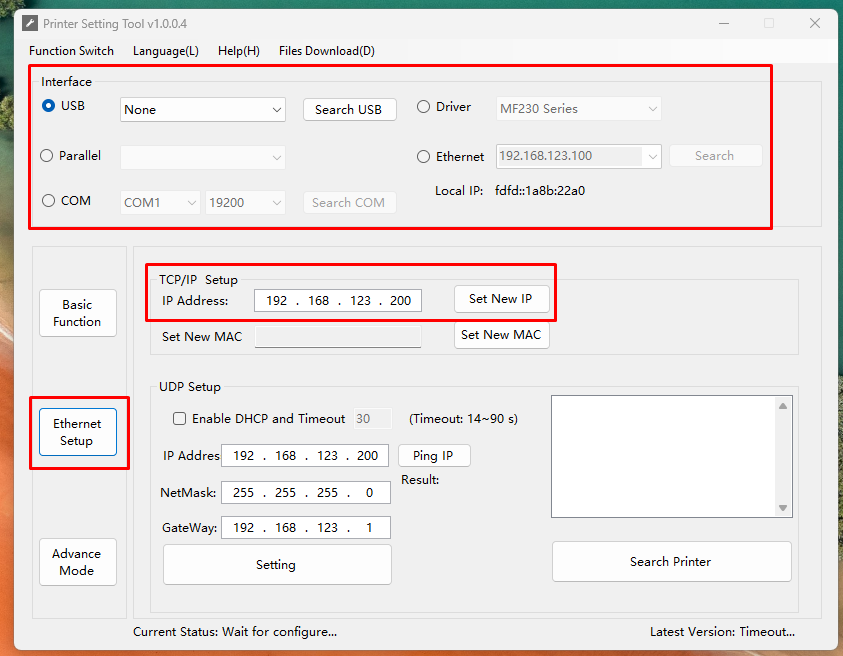Open the Function Switch menu
The height and width of the screenshot is (656, 843).
tap(71, 51)
